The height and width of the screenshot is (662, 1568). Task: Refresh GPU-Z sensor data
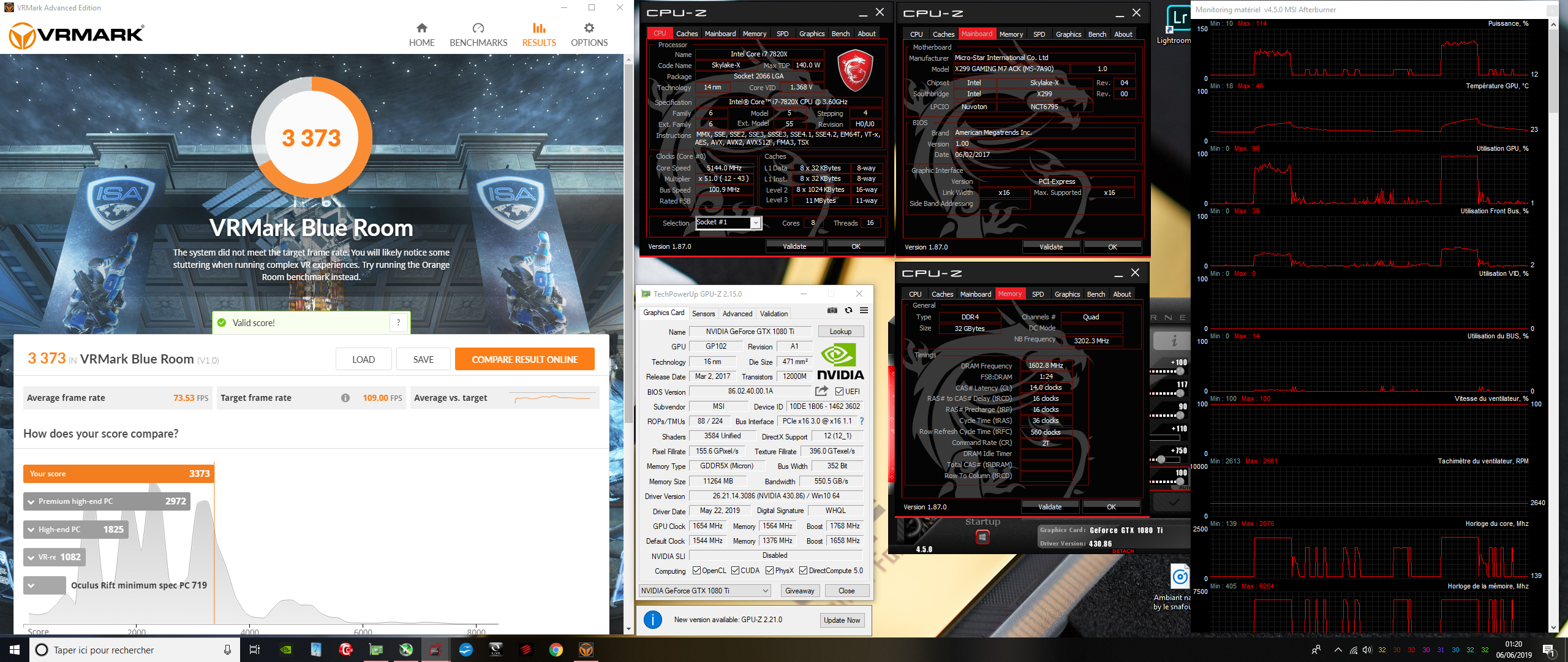click(848, 311)
